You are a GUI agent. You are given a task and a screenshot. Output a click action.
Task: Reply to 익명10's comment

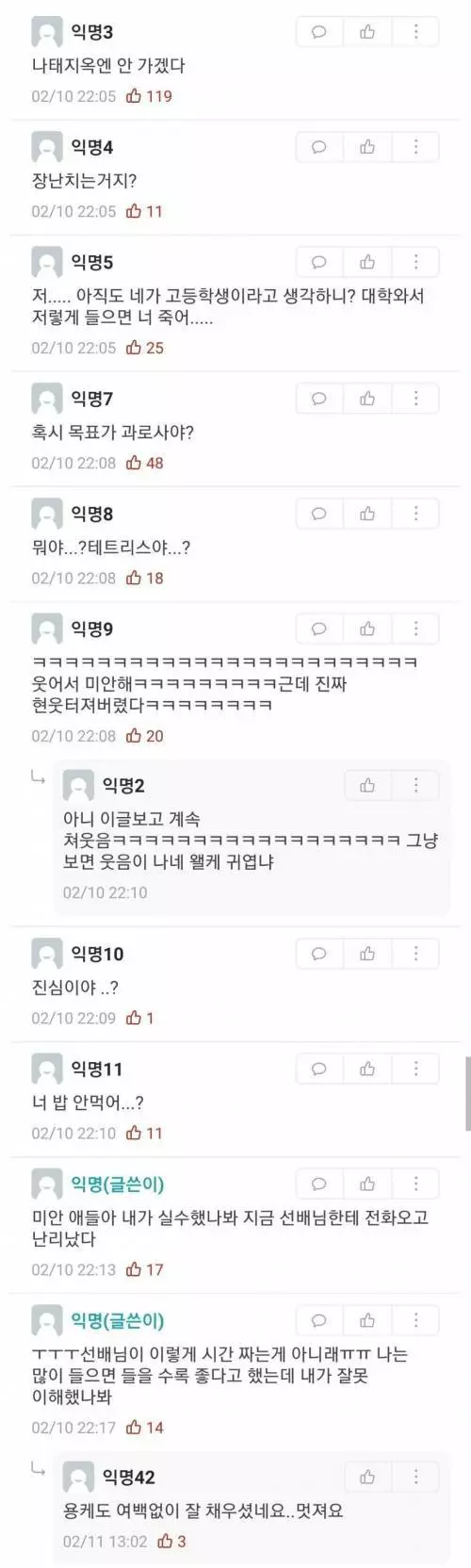[x=319, y=954]
